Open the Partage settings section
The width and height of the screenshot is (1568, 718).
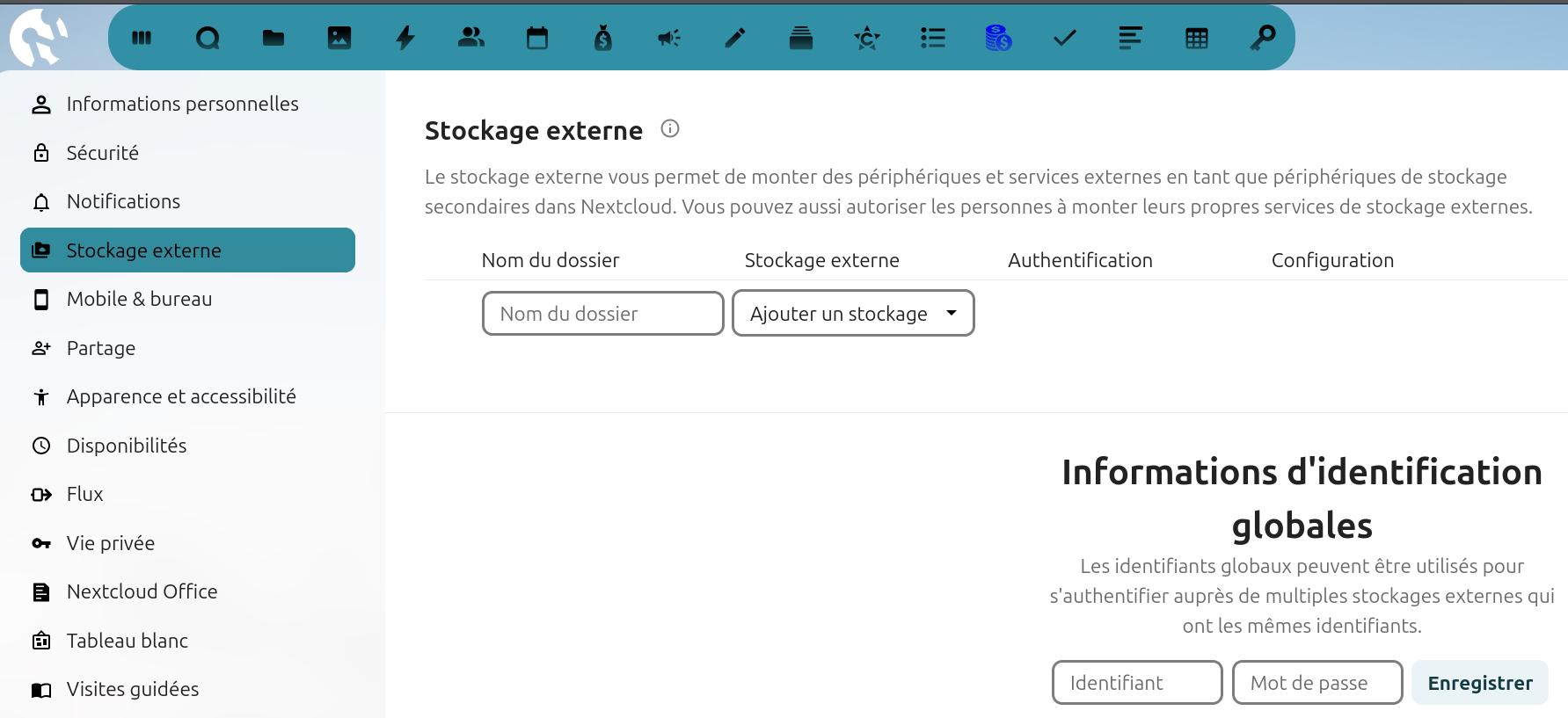tap(187, 348)
